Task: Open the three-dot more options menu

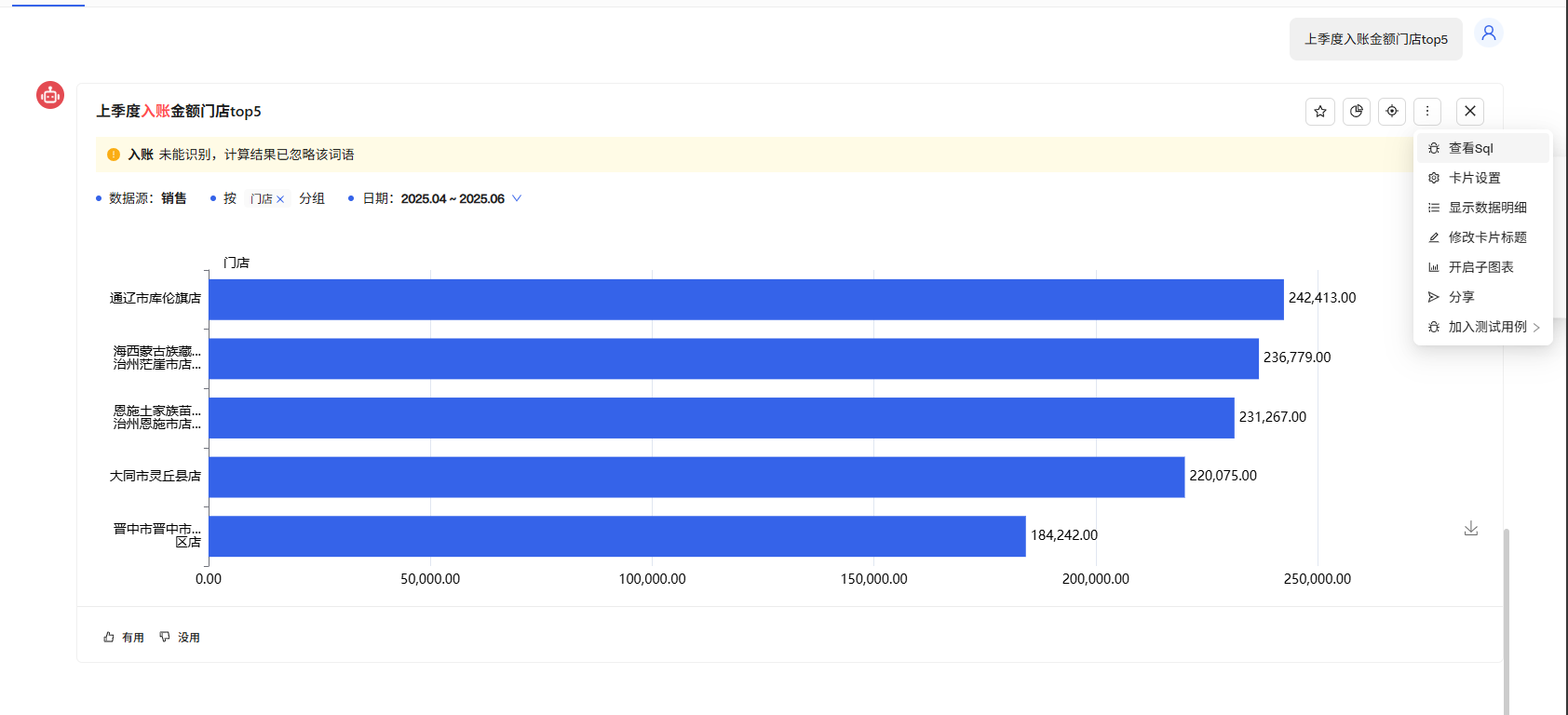Action: coord(1427,112)
